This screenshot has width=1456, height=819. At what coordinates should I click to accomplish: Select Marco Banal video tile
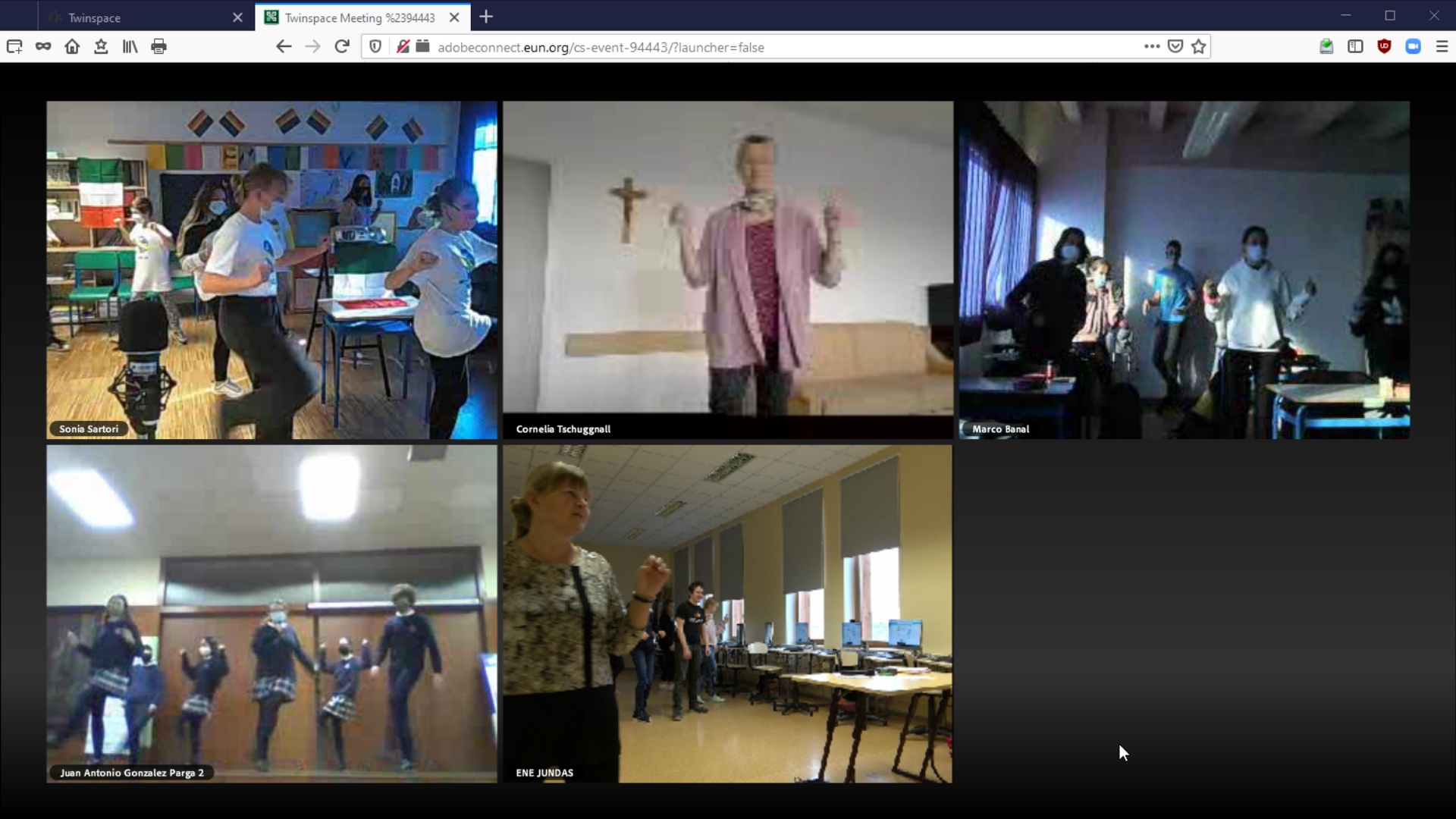(x=1184, y=270)
